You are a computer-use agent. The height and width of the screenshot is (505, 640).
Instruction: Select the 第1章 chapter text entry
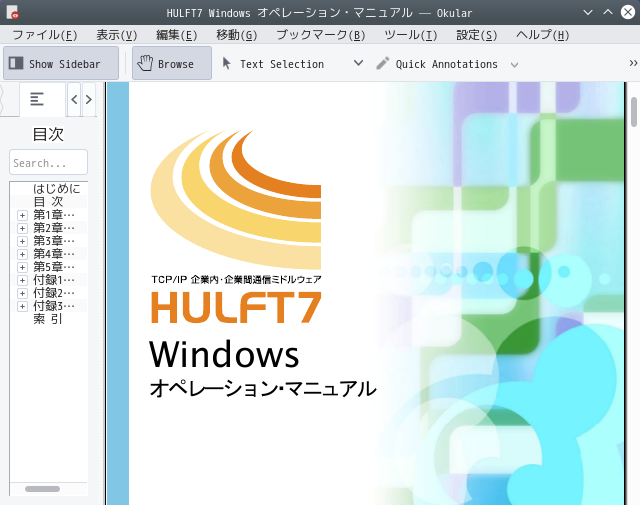54,215
